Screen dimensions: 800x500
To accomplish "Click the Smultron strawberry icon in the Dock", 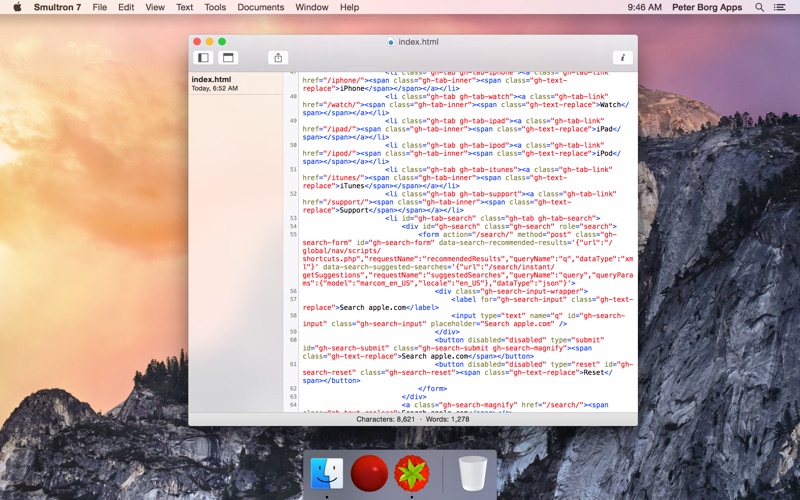I will pos(412,473).
